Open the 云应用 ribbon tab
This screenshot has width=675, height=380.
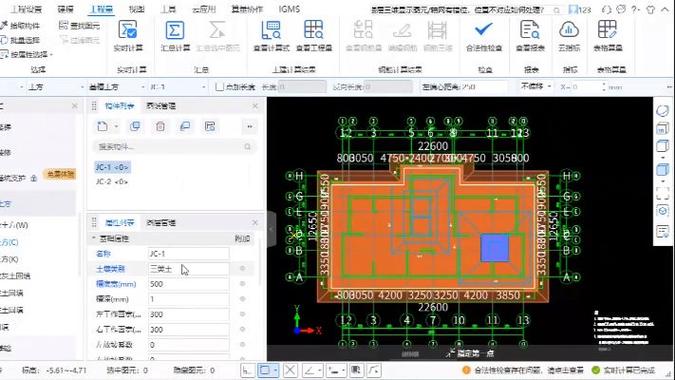pos(204,9)
